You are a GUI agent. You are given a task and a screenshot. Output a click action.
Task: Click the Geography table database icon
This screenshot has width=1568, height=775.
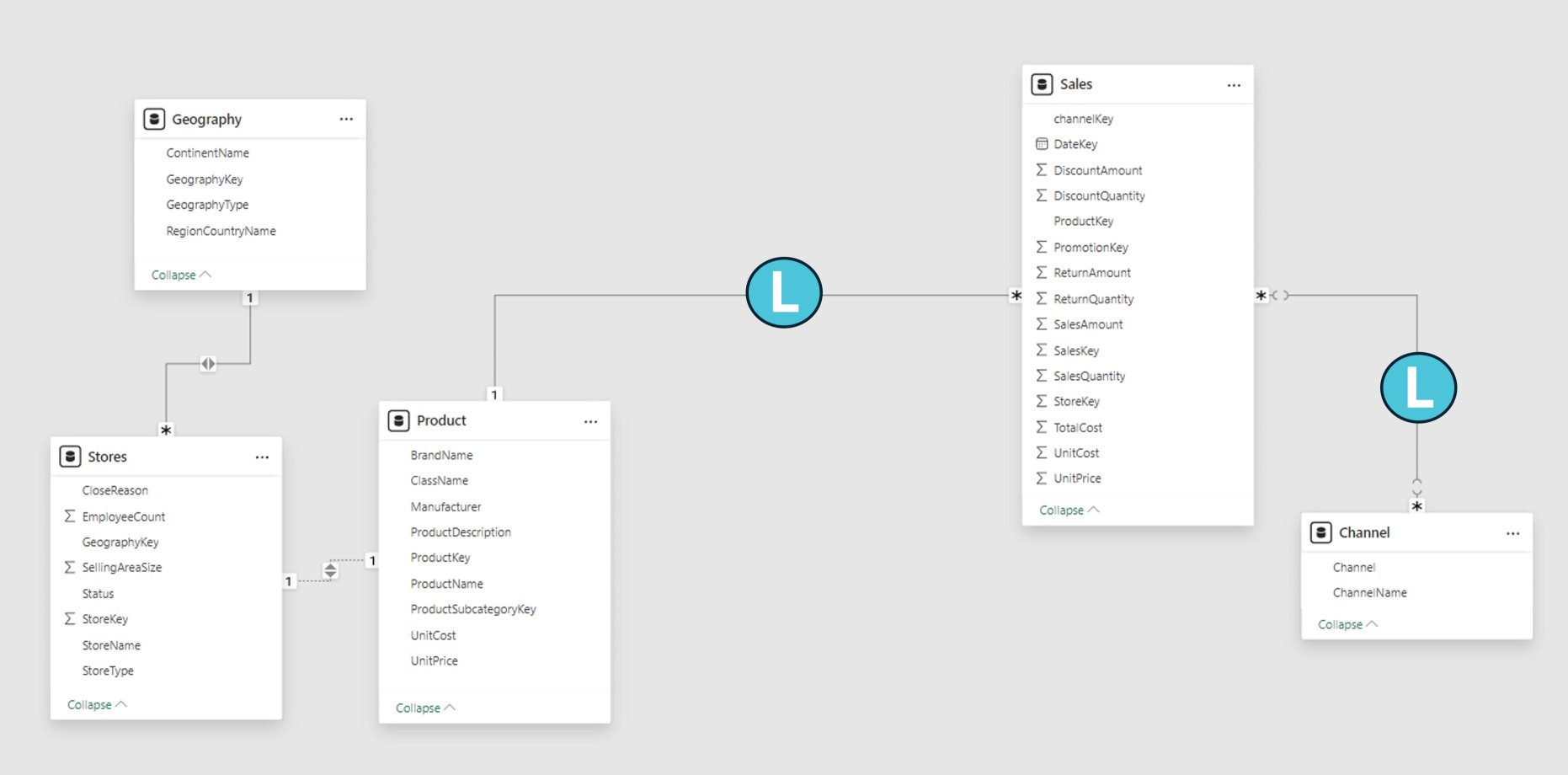click(154, 119)
